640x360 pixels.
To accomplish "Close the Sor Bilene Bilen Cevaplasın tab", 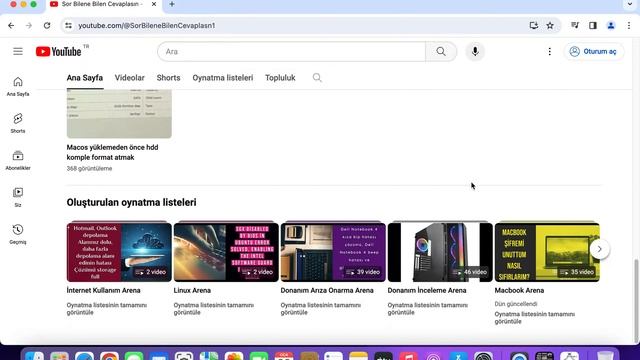I will (x=154, y=4).
